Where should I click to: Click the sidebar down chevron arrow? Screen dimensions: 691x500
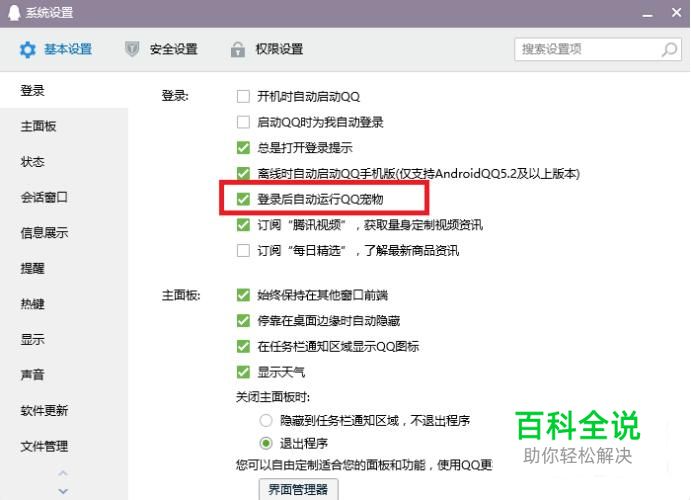[x=63, y=491]
